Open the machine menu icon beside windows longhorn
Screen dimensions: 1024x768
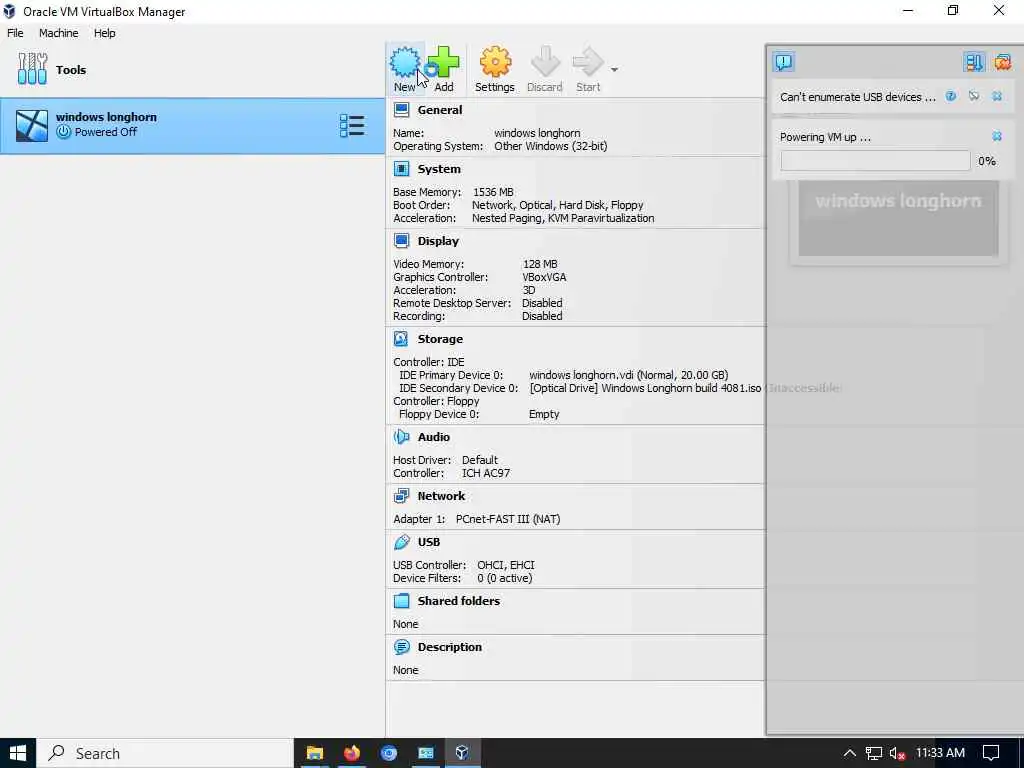(x=352, y=126)
